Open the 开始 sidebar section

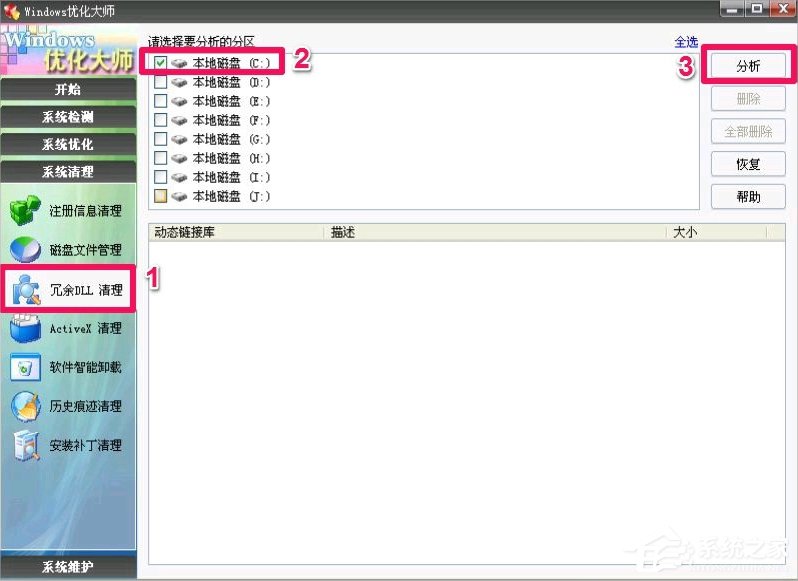[x=68, y=90]
